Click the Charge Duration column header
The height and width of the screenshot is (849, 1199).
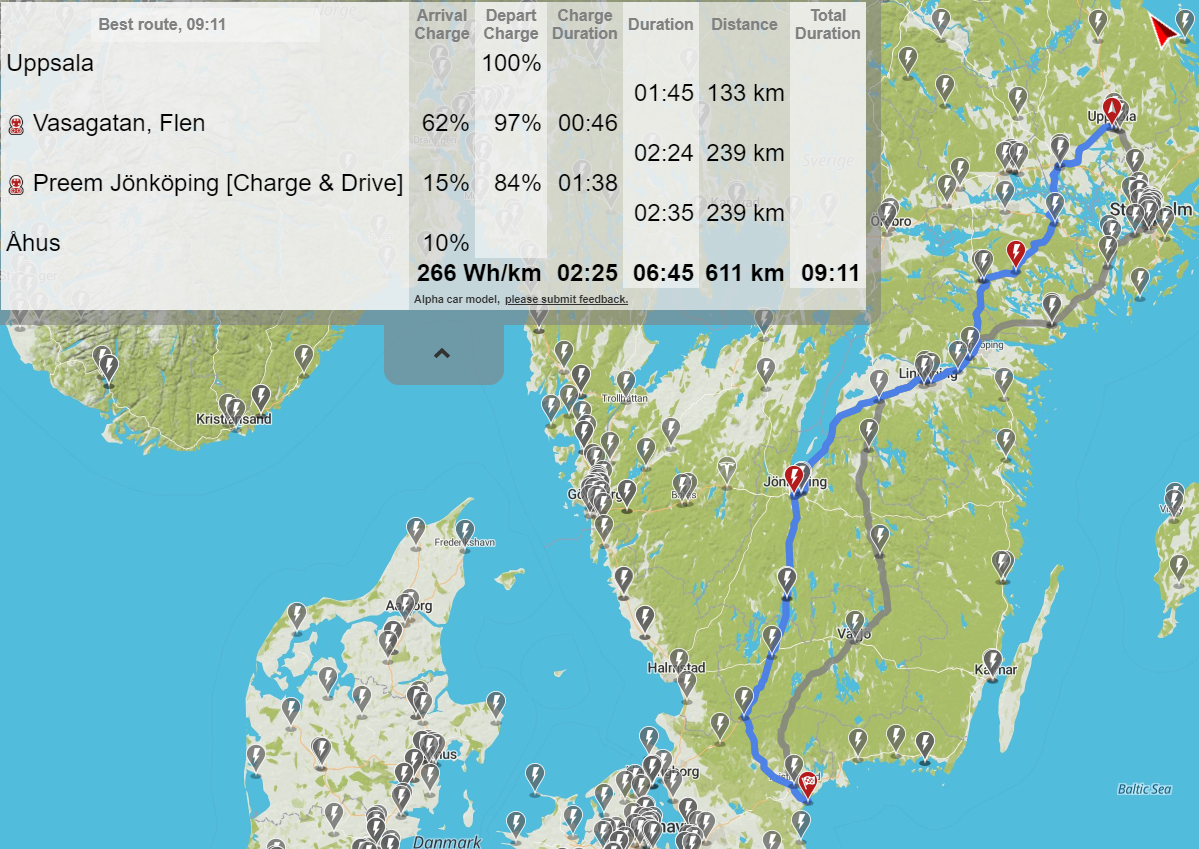(585, 24)
